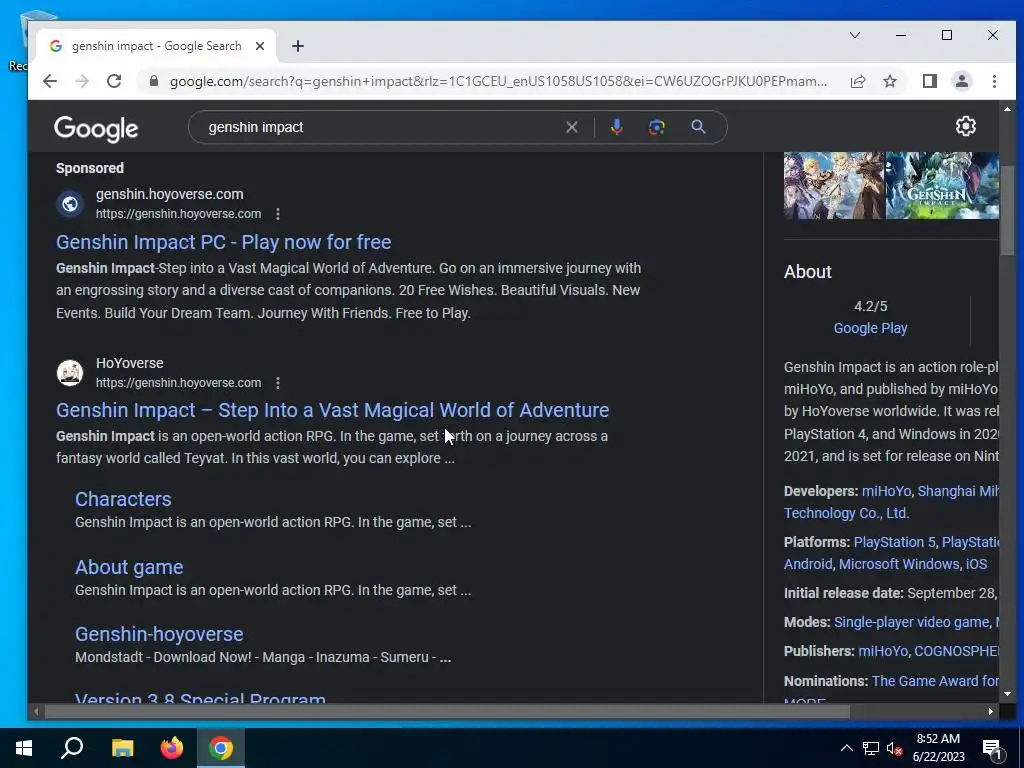
Task: Open the Google Play rating link
Action: click(871, 328)
